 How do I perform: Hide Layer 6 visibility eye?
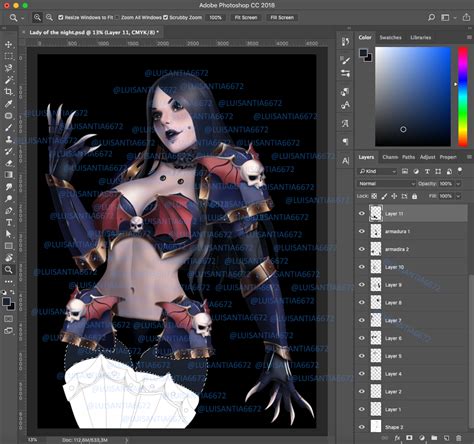click(x=362, y=338)
